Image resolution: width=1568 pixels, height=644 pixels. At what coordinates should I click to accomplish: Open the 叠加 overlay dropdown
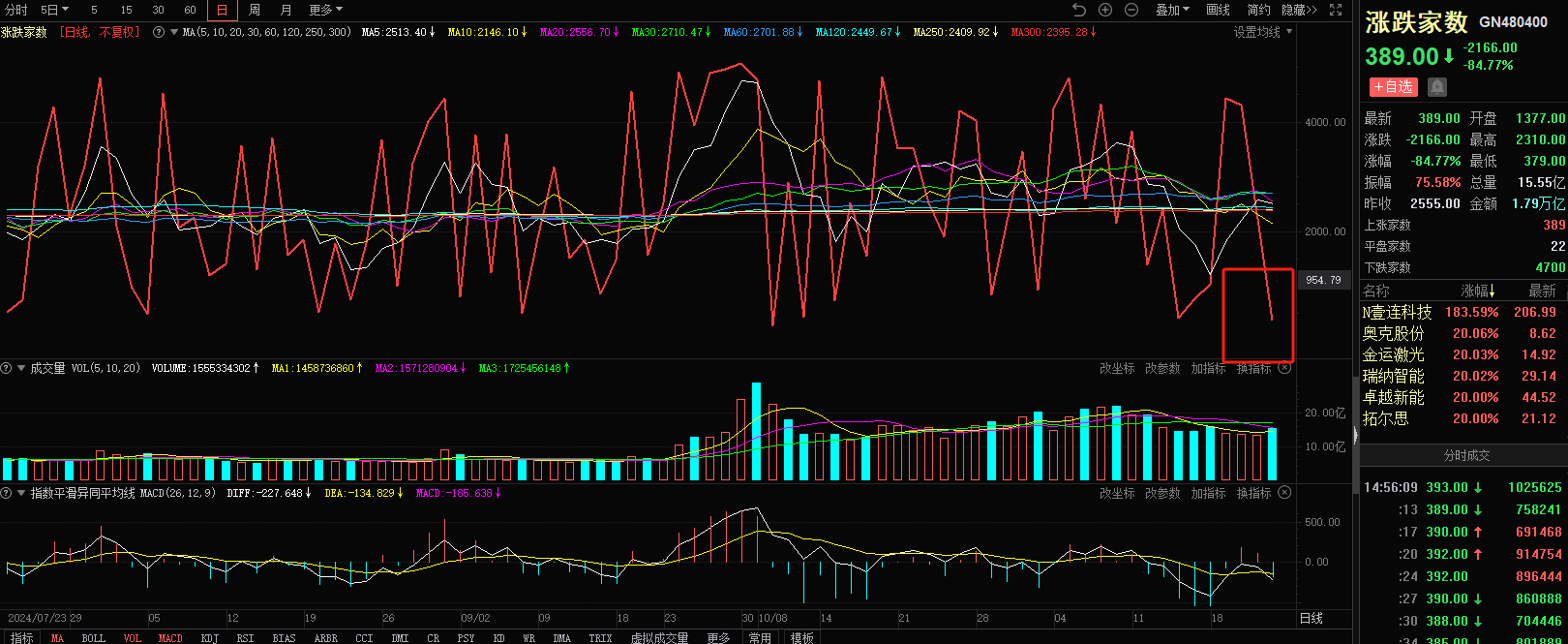coord(1172,10)
